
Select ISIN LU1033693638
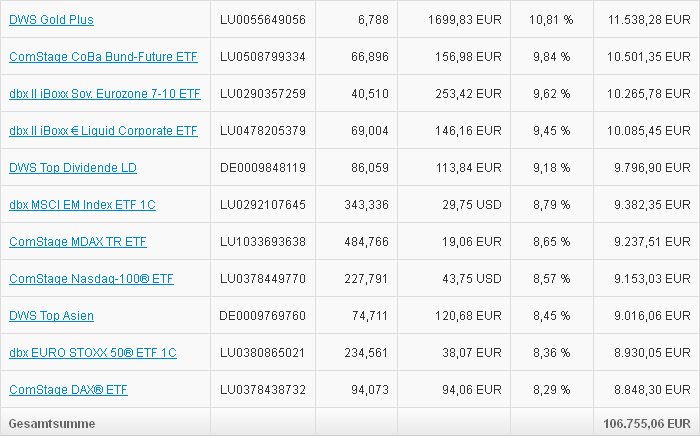[x=263, y=242]
